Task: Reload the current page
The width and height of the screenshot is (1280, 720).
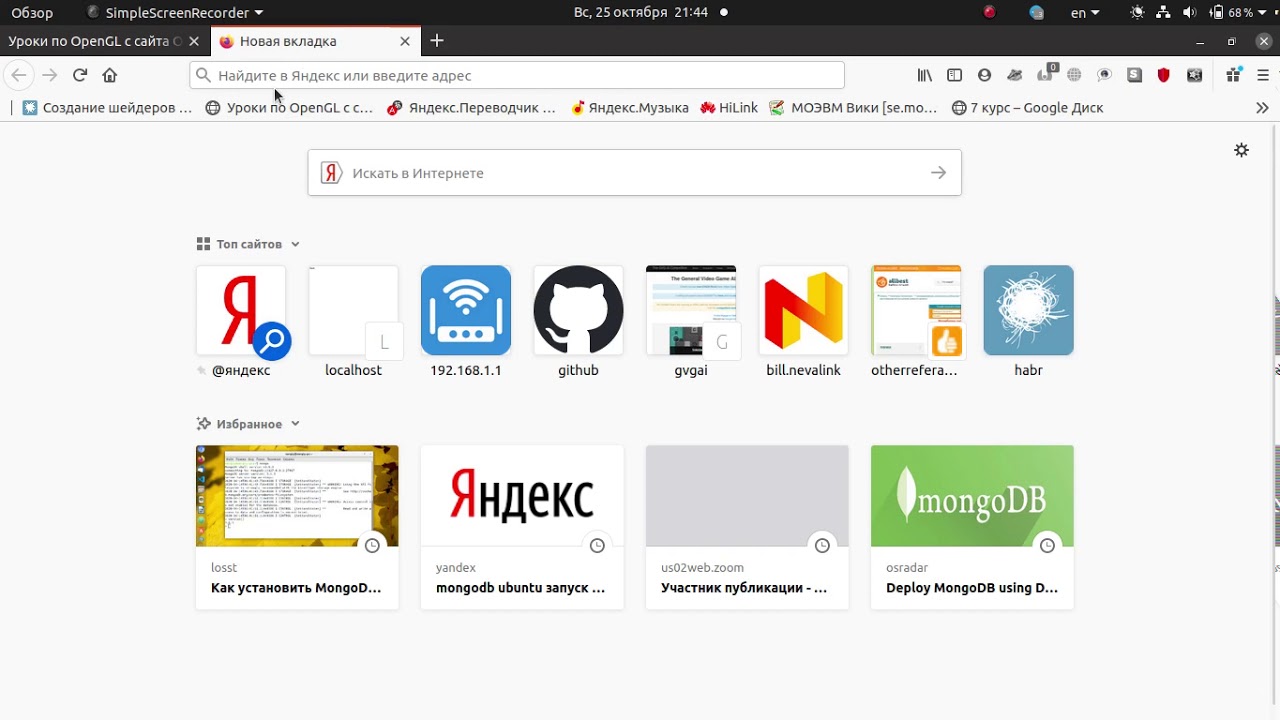Action: click(80, 75)
